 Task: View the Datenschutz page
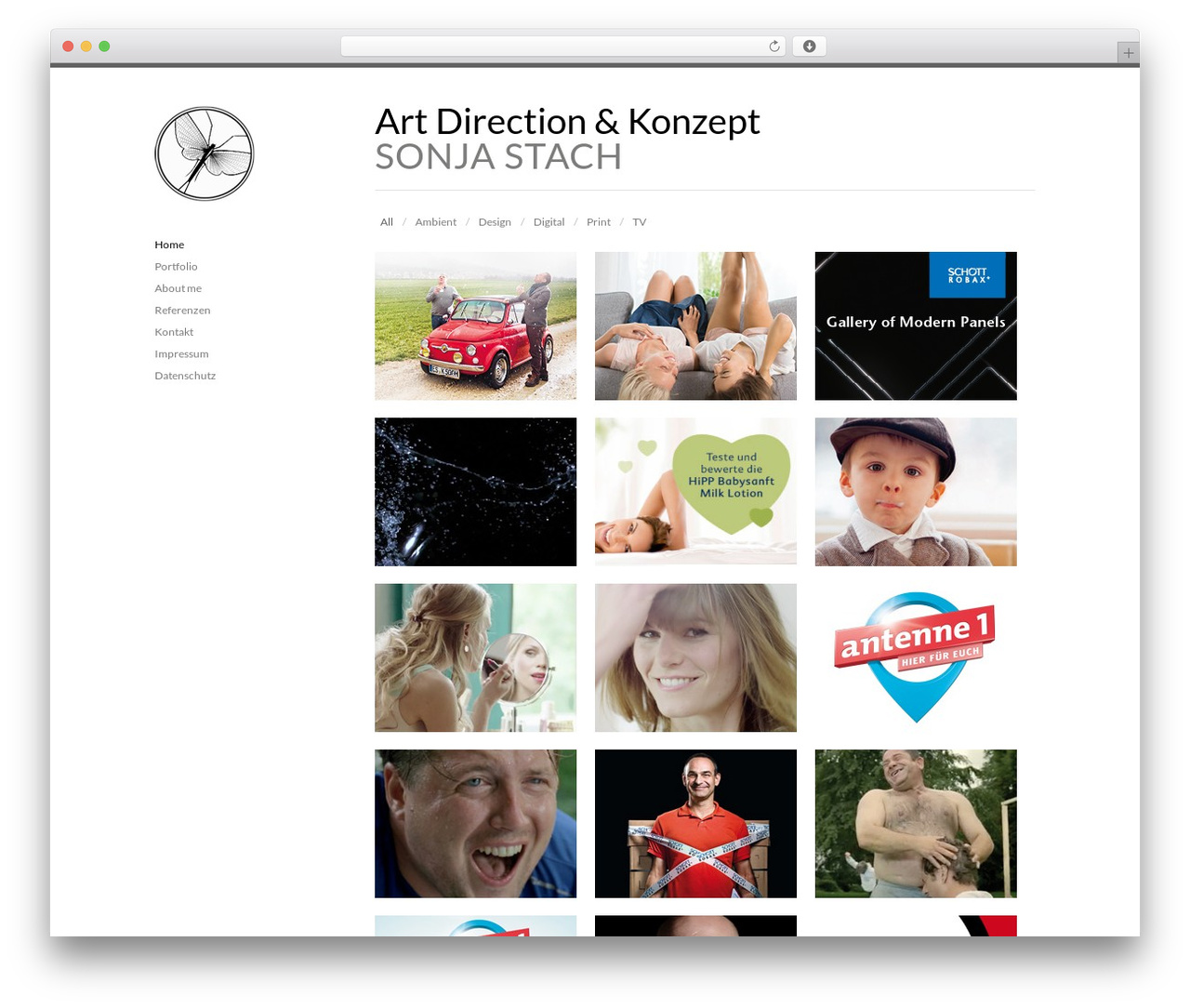185,376
